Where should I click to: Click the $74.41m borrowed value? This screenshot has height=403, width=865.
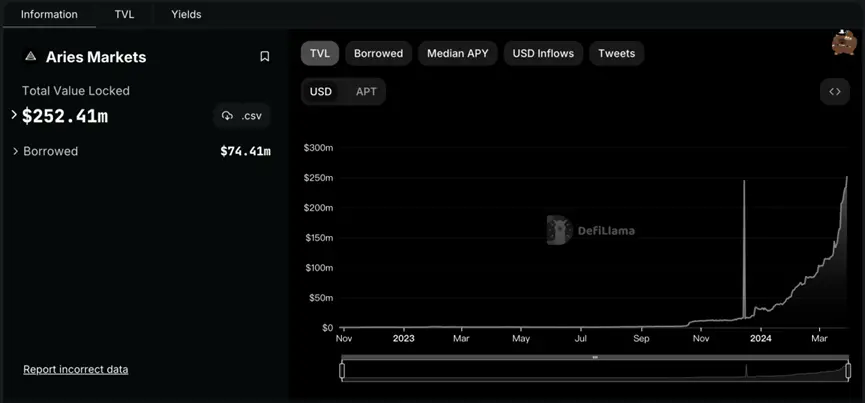[245, 151]
